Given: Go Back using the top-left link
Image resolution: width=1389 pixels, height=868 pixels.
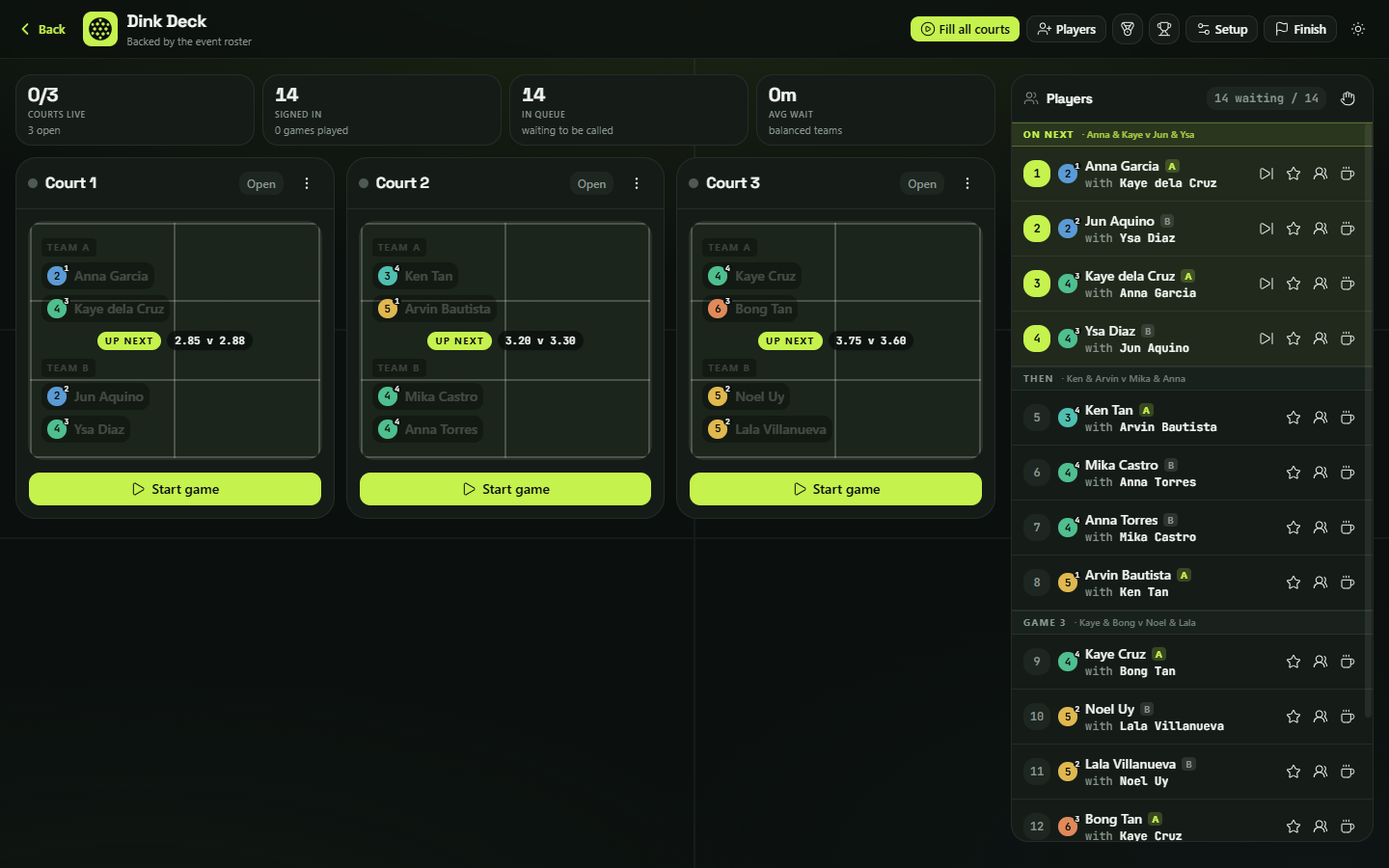Looking at the screenshot, I should point(43,29).
